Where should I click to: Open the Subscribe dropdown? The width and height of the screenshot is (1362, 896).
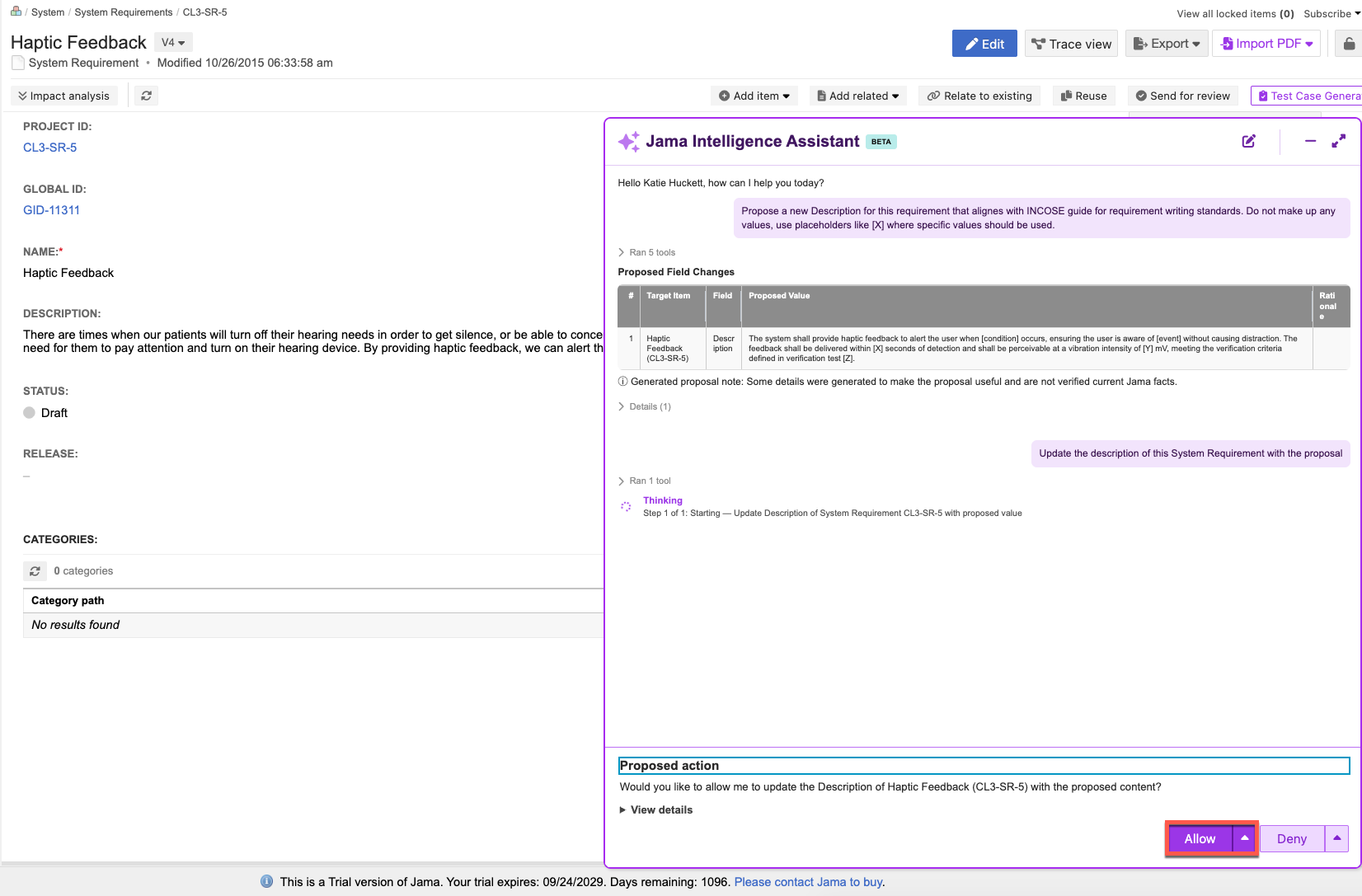click(1331, 13)
